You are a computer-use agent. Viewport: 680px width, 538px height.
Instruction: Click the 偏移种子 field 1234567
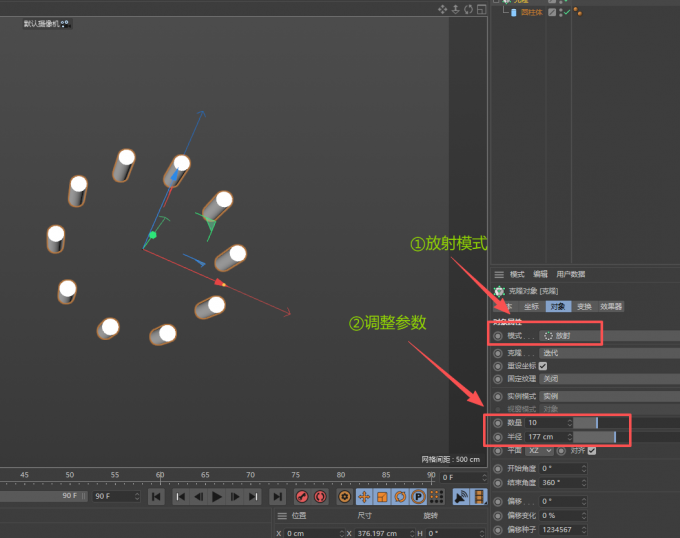559,530
